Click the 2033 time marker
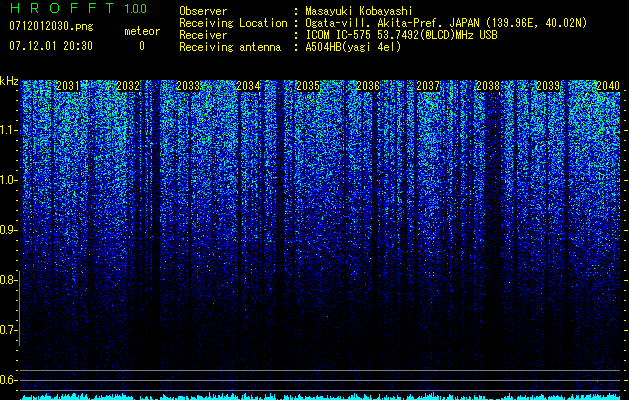 188,86
